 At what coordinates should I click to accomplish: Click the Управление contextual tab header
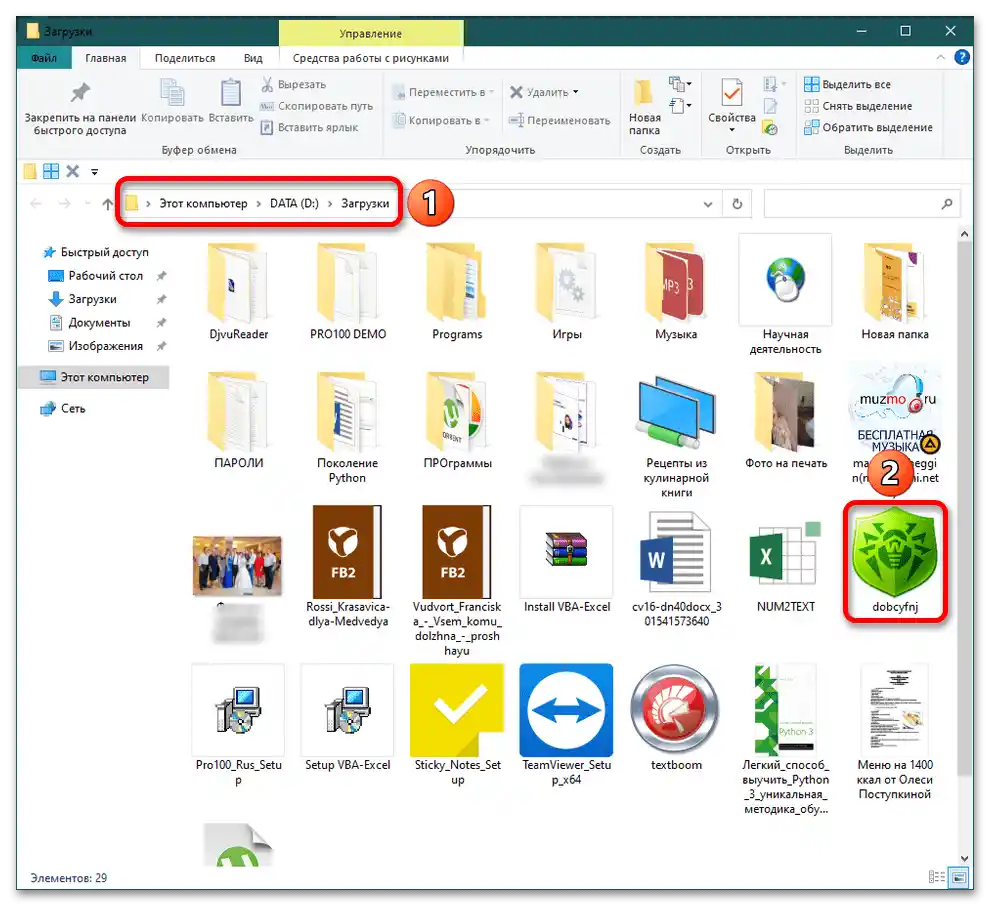371,33
